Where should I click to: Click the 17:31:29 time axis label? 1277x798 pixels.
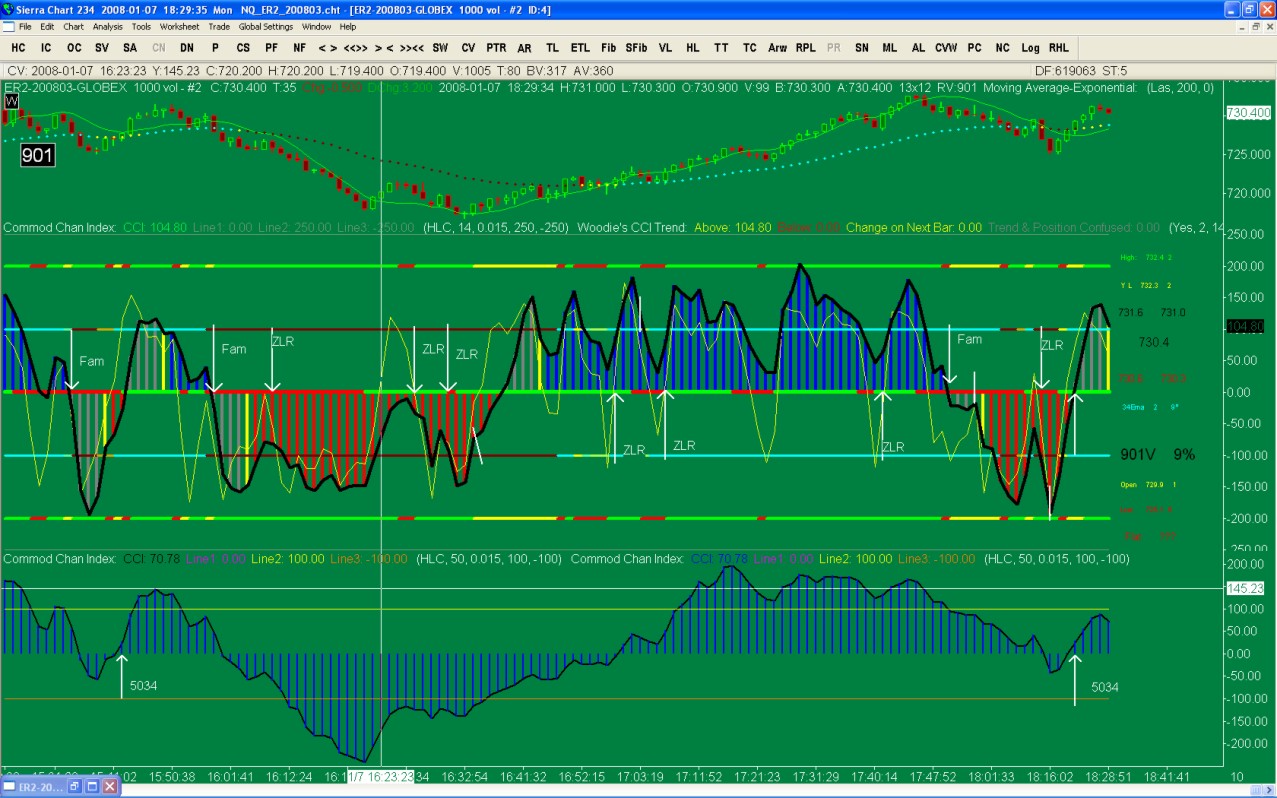(816, 776)
